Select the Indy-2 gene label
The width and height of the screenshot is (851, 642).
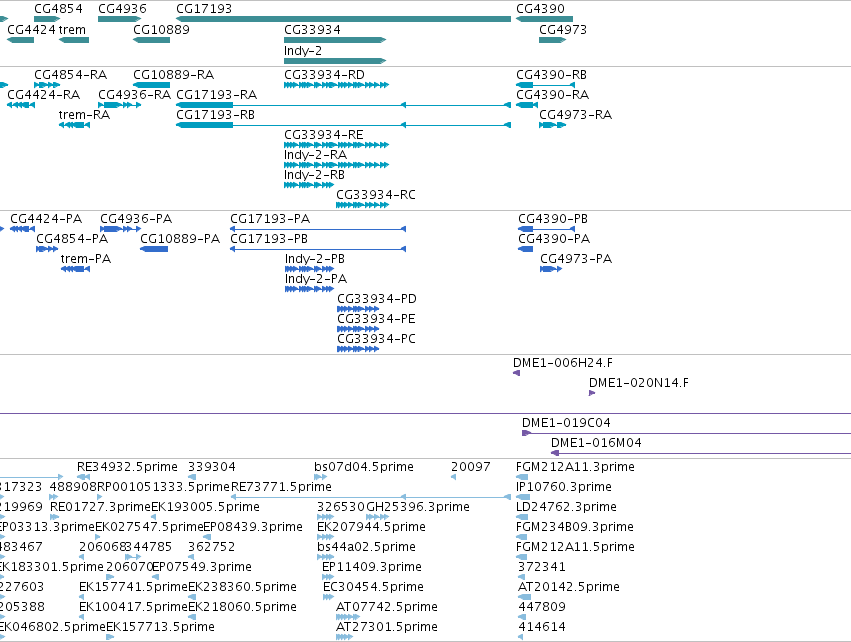[303, 51]
